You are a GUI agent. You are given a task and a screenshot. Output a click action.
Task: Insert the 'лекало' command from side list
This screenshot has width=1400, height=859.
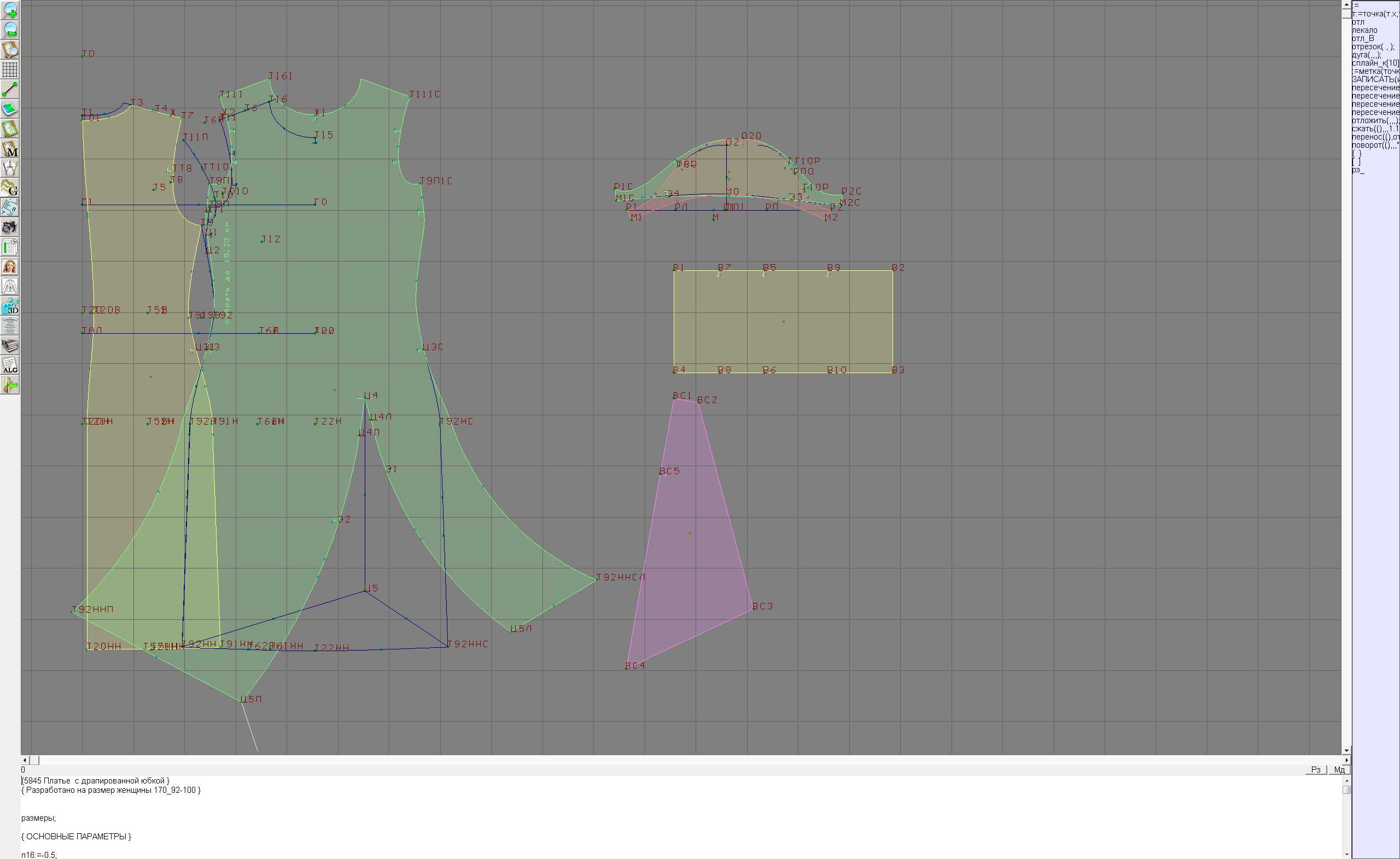pyautogui.click(x=1364, y=30)
